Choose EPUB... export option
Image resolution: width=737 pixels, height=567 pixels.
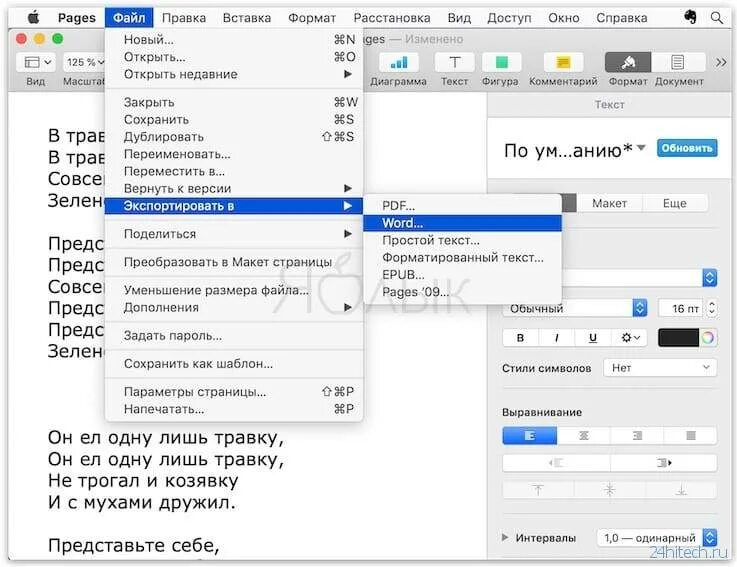463,275
